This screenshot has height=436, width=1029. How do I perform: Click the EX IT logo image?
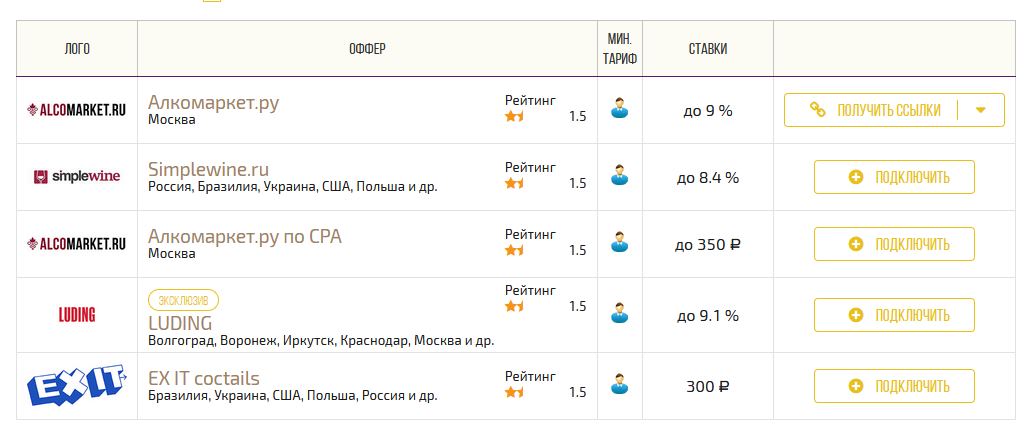[x=76, y=385]
